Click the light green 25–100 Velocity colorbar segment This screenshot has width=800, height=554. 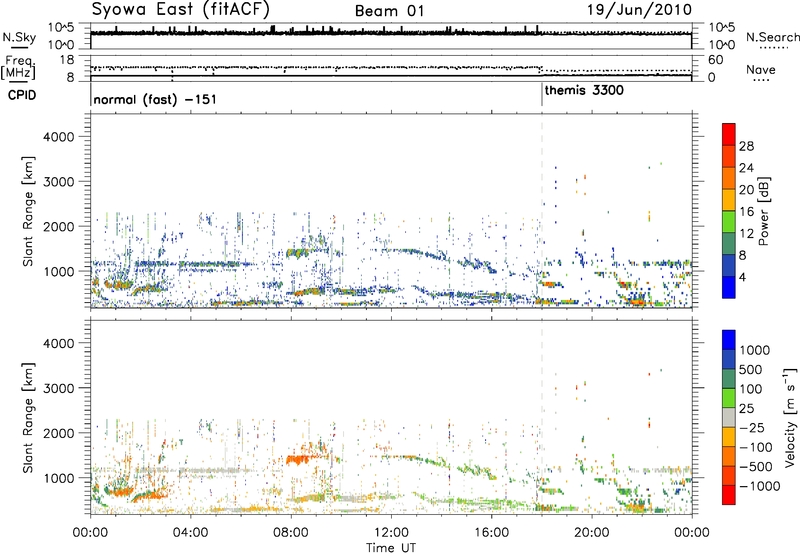pyautogui.click(x=729, y=398)
